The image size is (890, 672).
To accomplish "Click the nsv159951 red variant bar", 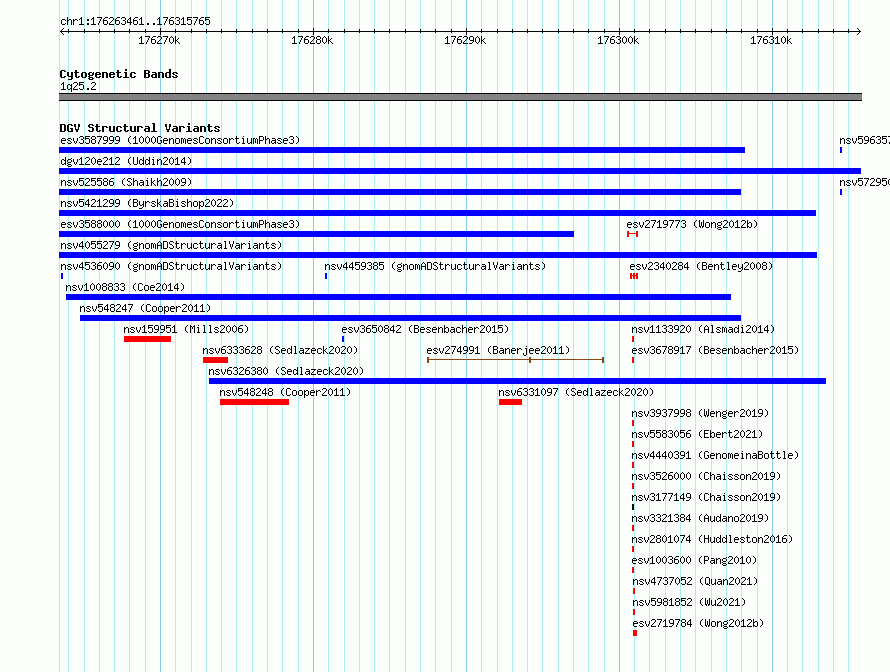I will point(148,339).
